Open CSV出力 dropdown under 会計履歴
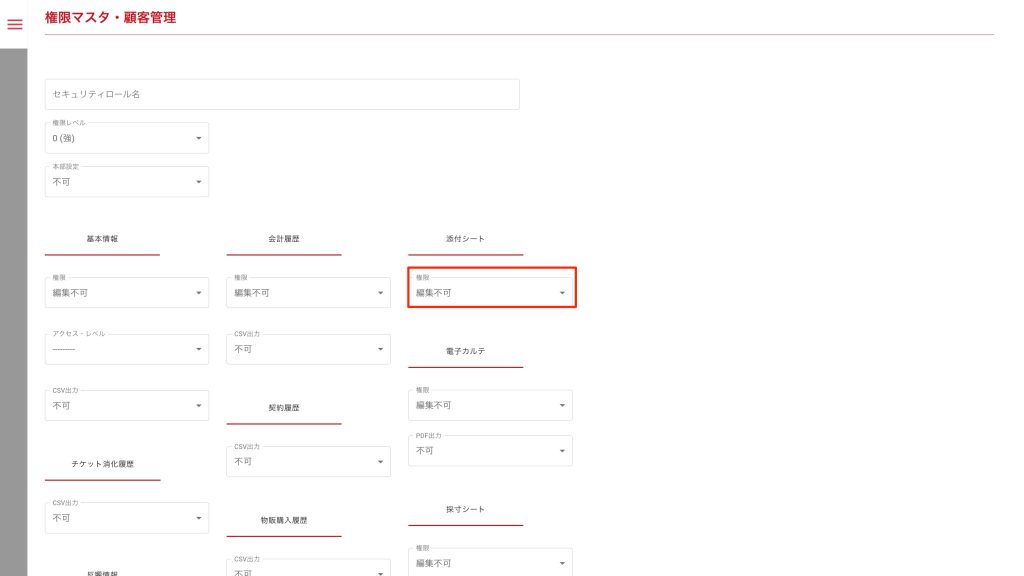1024x576 pixels. pyautogui.click(x=308, y=349)
